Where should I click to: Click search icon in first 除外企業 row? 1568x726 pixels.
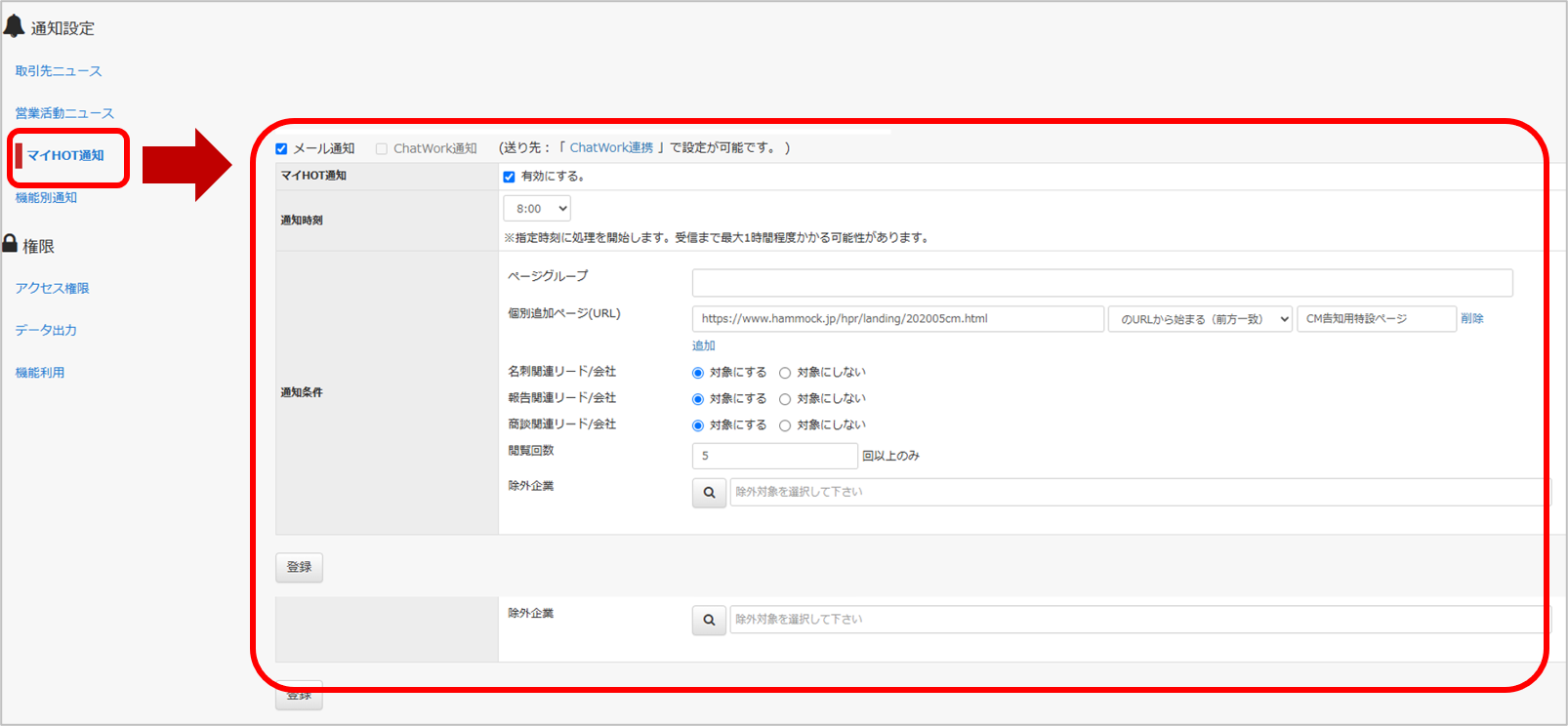click(710, 493)
